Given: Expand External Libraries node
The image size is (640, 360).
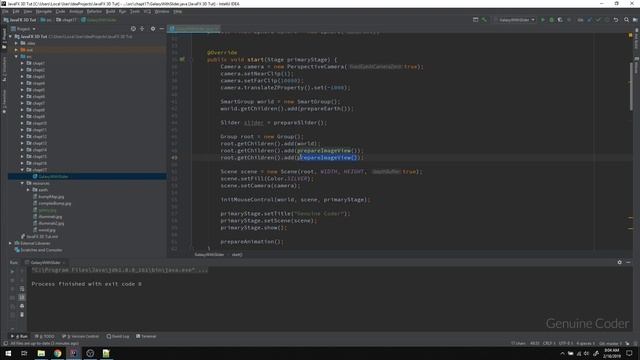Looking at the screenshot, I should [11, 243].
